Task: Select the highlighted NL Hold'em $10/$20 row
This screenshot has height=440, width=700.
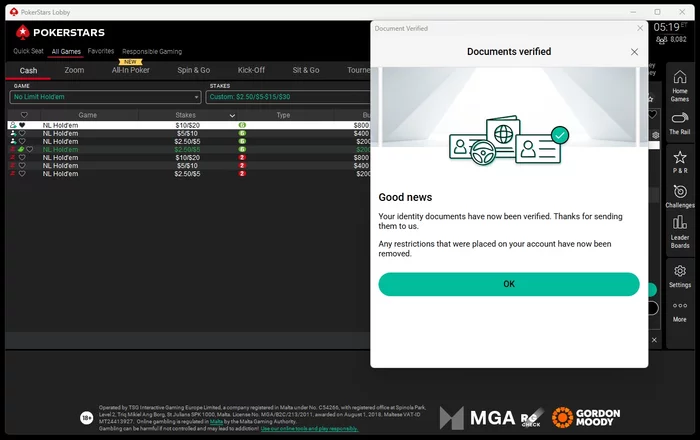Action: coord(189,125)
